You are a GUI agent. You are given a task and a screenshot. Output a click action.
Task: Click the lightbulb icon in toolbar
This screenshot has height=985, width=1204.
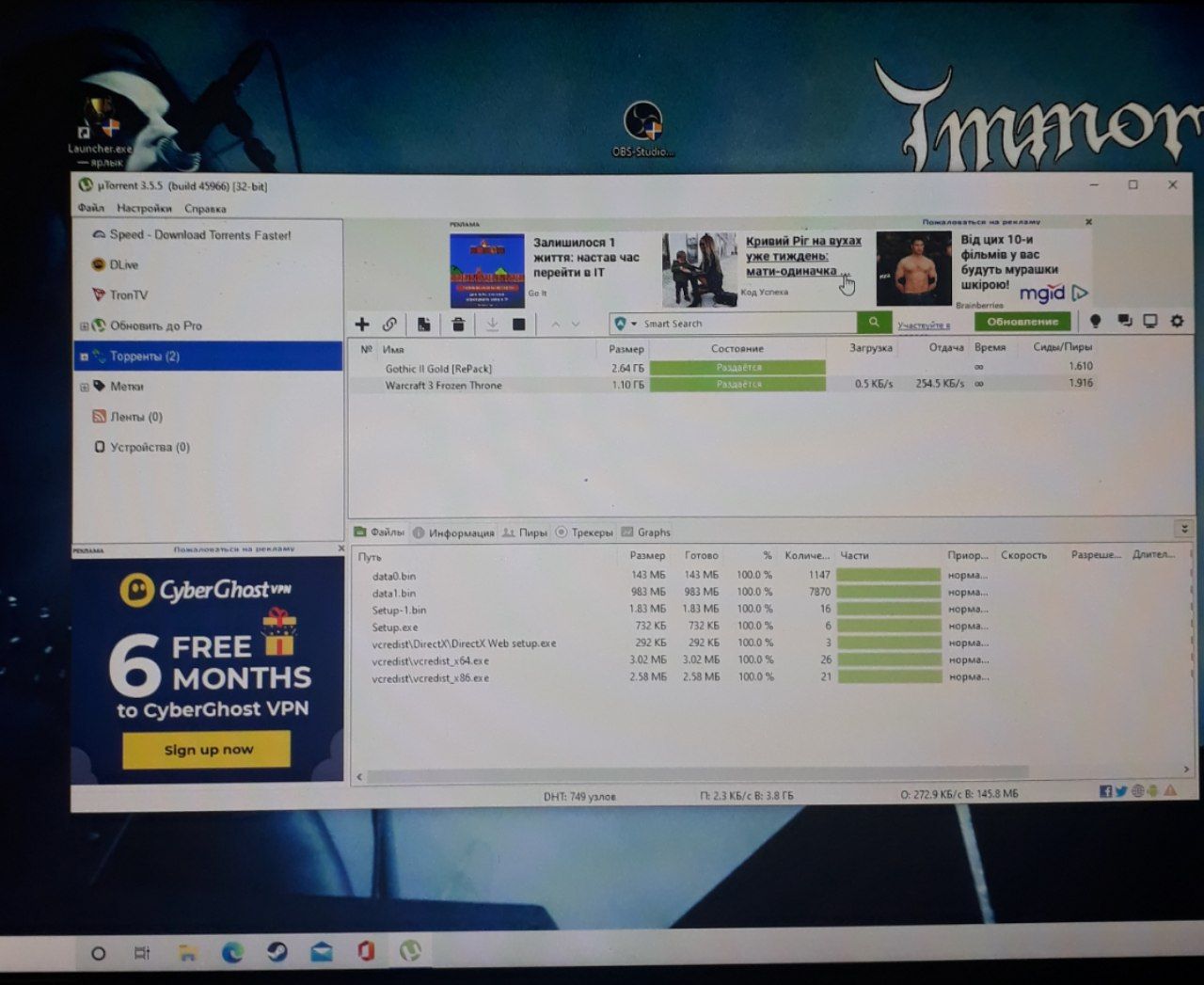[1095, 322]
